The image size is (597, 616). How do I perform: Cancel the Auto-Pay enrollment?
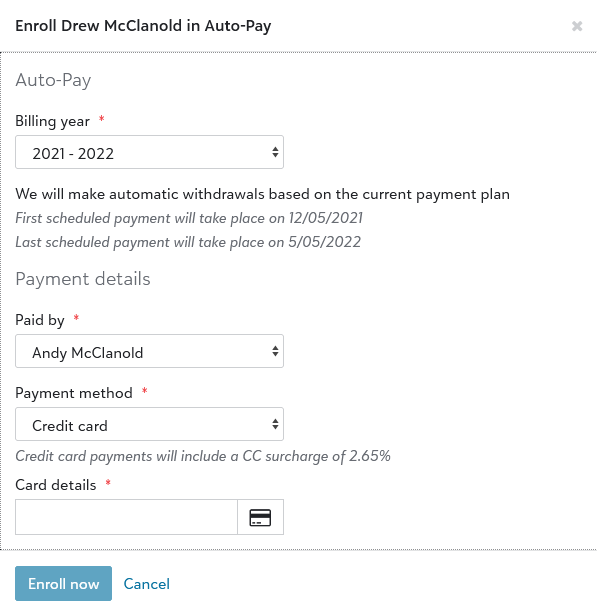[147, 584]
